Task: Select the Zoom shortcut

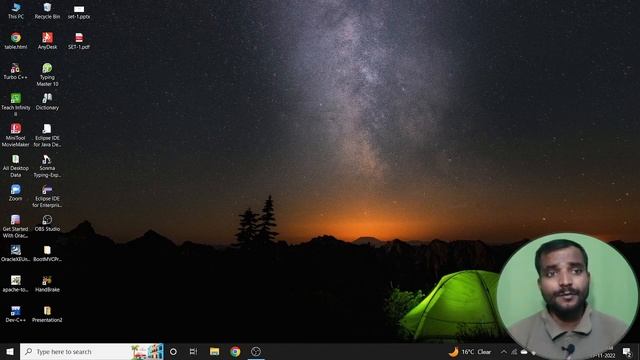Action: pyautogui.click(x=16, y=193)
